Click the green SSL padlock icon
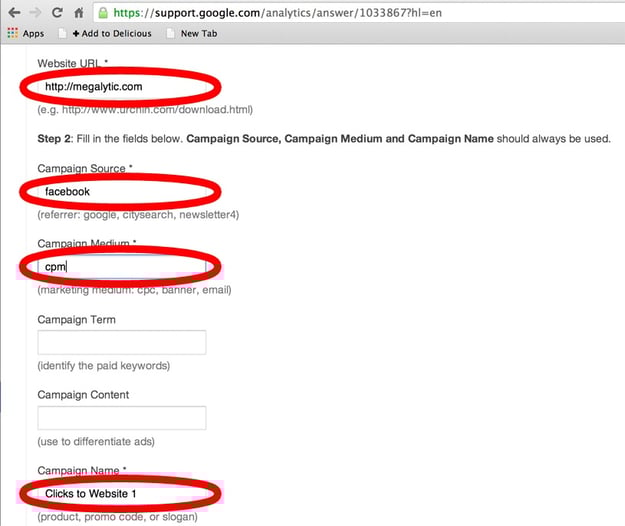This screenshot has width=625, height=526. (x=103, y=13)
